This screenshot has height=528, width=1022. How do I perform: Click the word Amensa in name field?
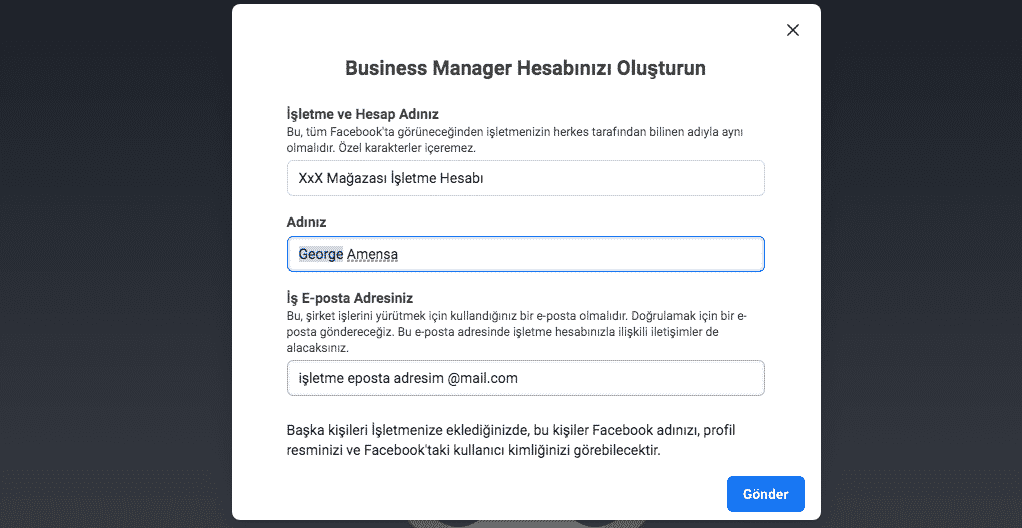(x=372, y=254)
